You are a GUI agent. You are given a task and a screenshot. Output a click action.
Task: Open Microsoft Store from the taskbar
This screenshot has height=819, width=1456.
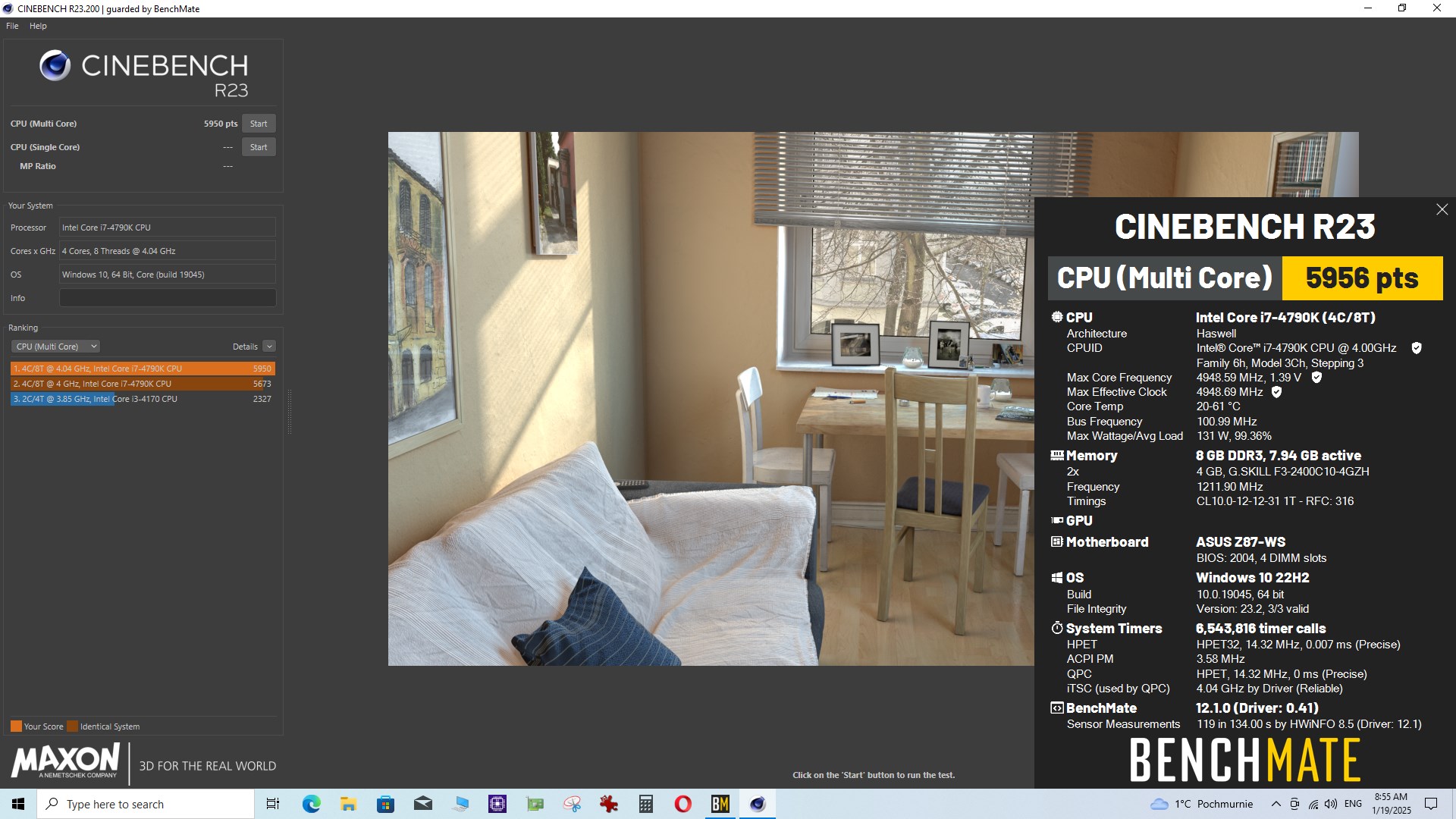coord(385,804)
